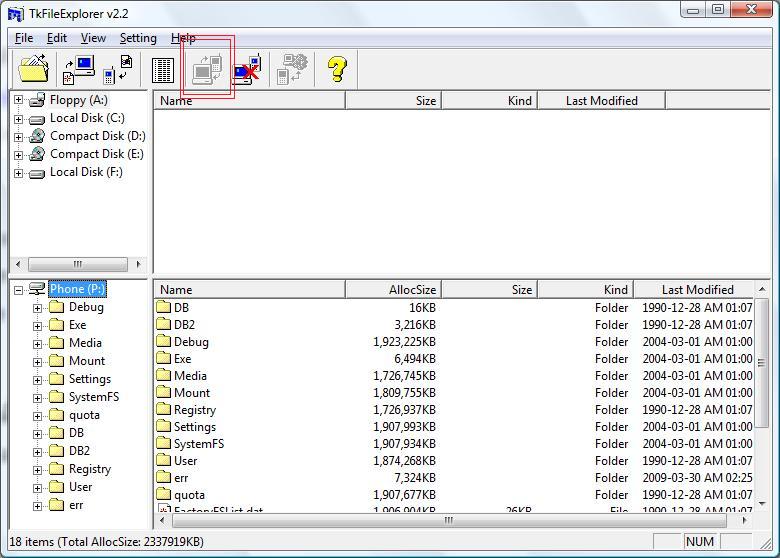The width and height of the screenshot is (780, 558).
Task: Select the Mount folder in phone tree
Action: tap(87, 361)
